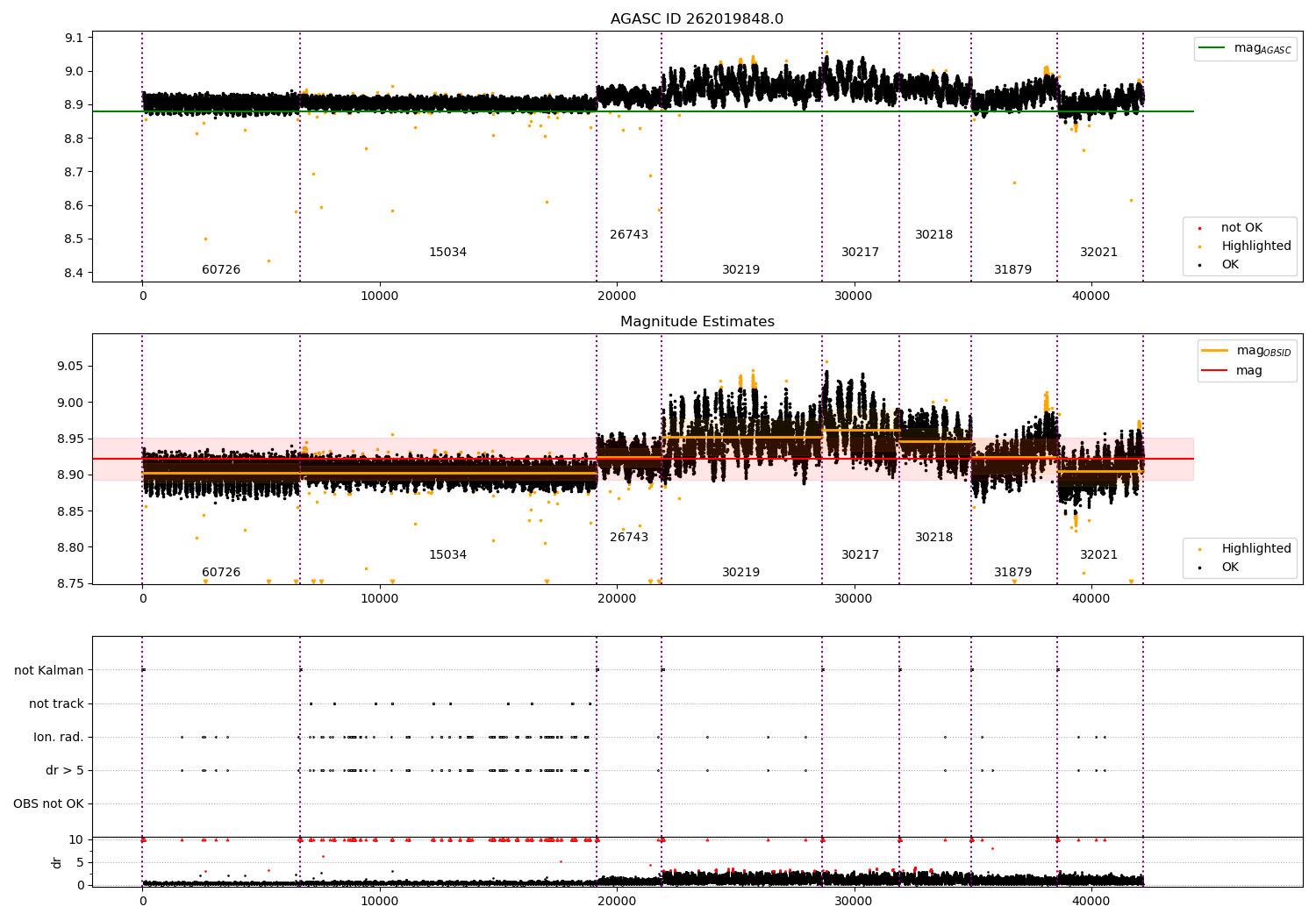Click the 'not Kalman' y-axis label
1316x921 pixels.
tap(49, 671)
